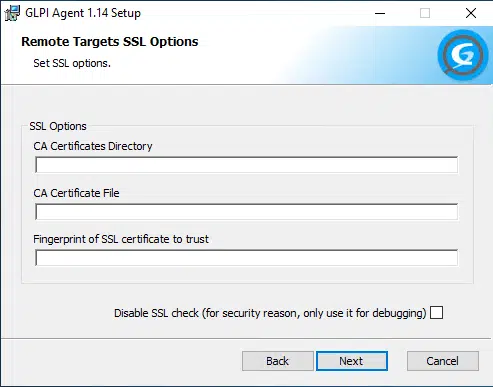Screen dimensions: 493x387
Task: Click the Fingerprint of SSL certificate label
Action: pos(121,239)
